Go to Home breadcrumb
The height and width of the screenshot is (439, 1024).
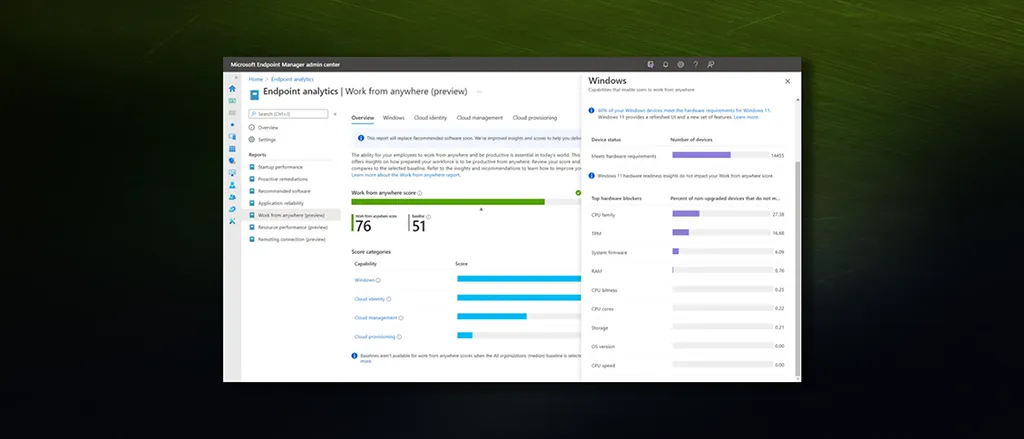(x=255, y=79)
